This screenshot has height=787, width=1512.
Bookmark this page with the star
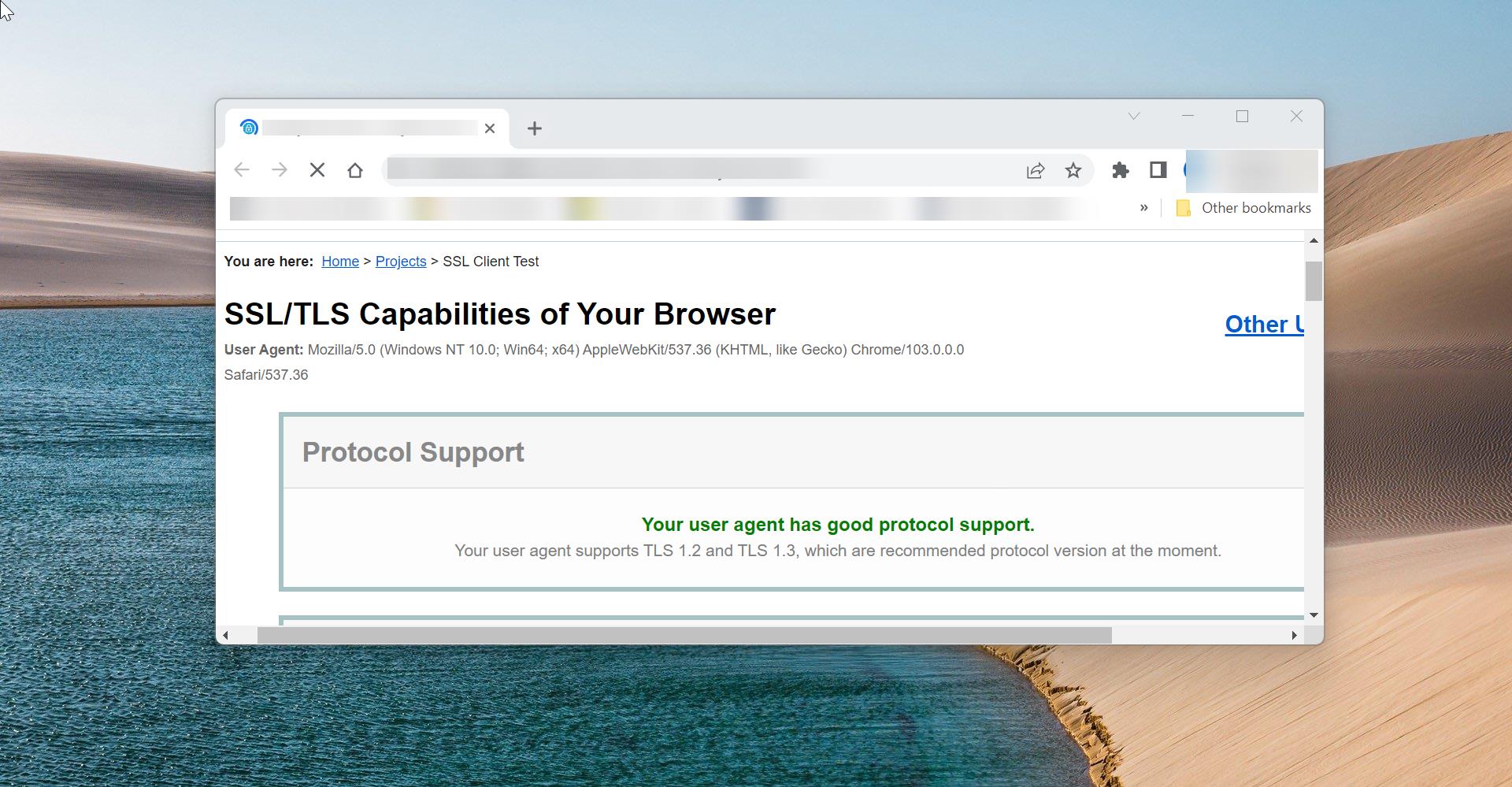point(1073,170)
